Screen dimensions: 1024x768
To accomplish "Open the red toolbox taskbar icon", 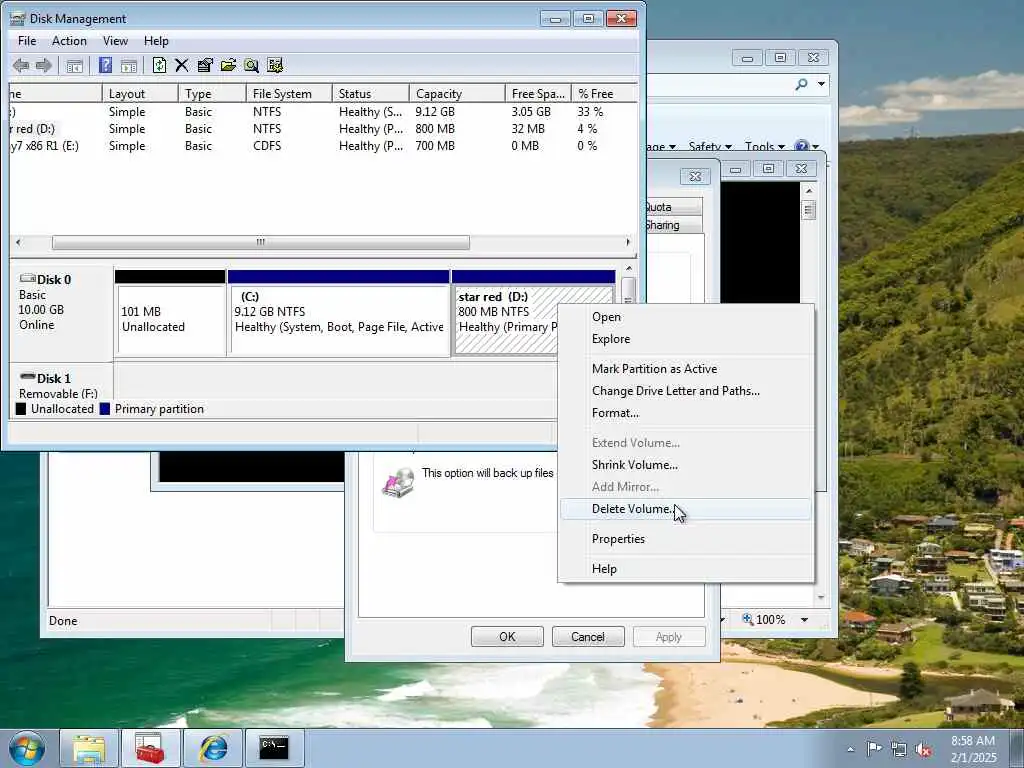I will pyautogui.click(x=151, y=748).
